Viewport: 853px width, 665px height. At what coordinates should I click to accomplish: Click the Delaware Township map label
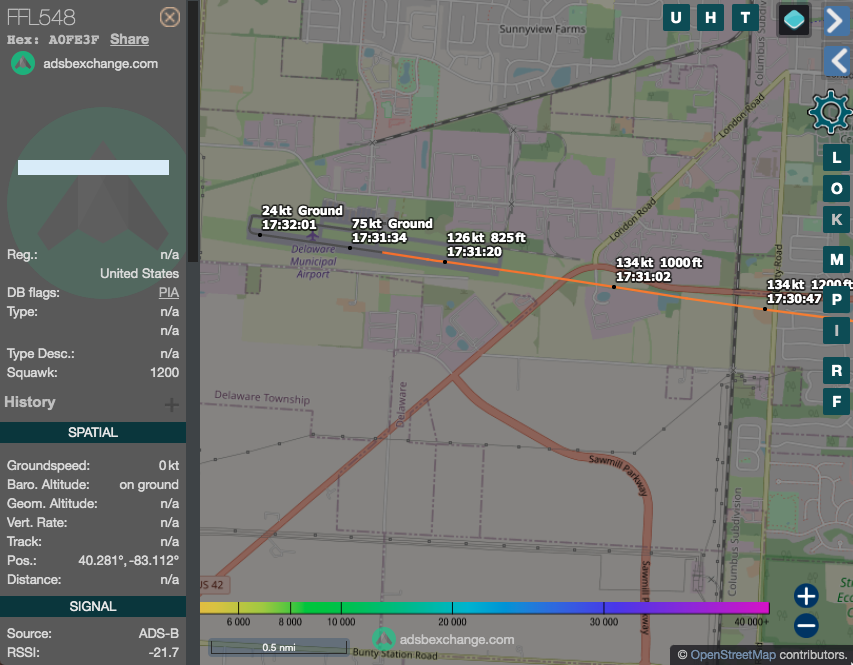tap(262, 397)
